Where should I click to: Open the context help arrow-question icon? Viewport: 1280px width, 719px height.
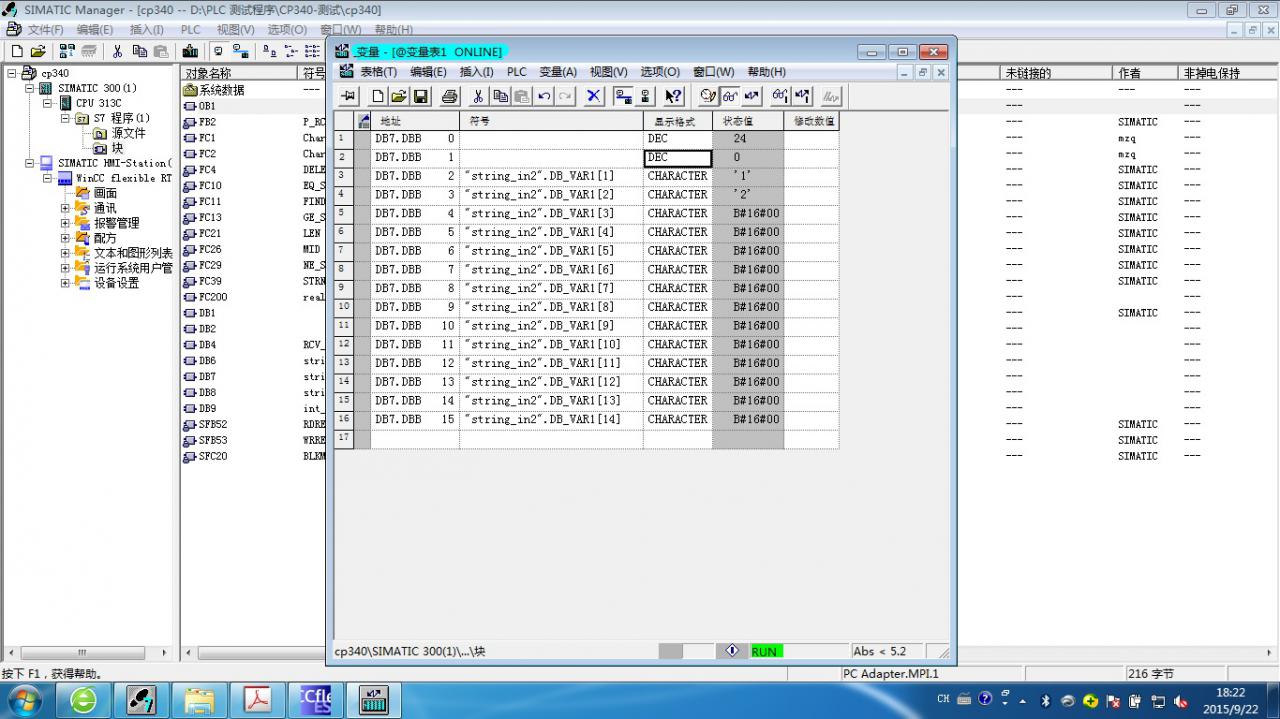coord(673,96)
